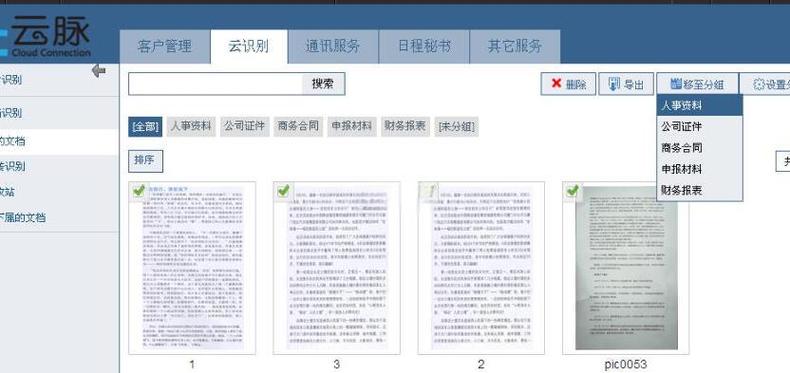
Task: Click the 设置 settings button
Action: (765, 84)
